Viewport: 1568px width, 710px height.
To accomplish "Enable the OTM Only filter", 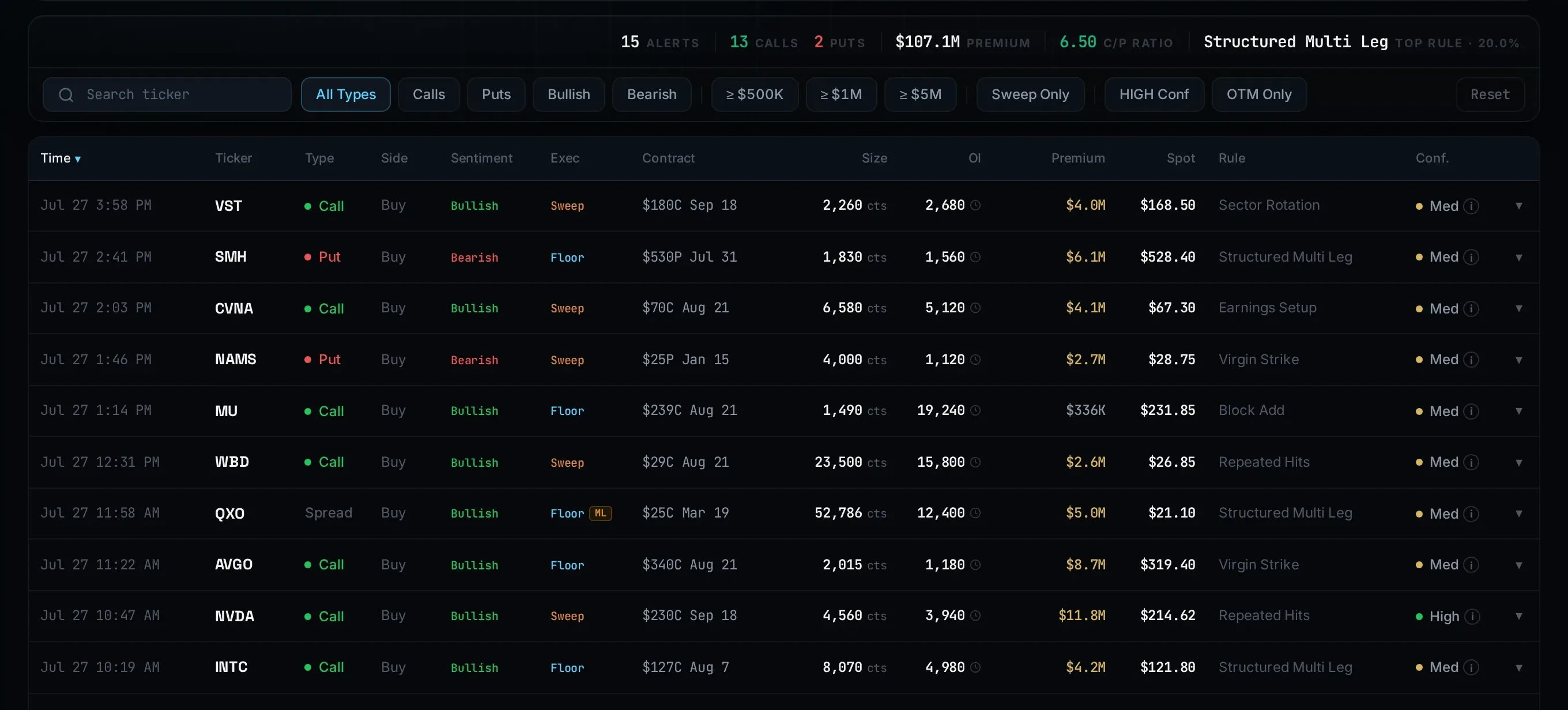I will tap(1259, 95).
